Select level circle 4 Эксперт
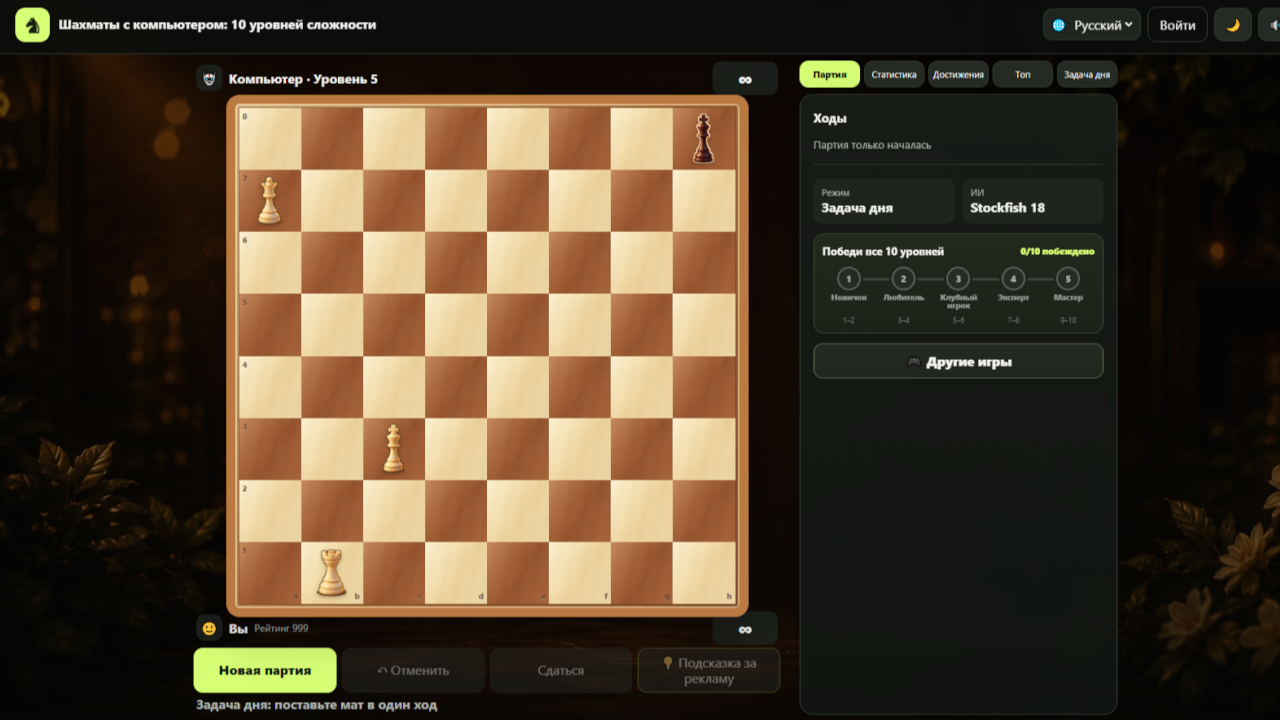1280x720 pixels. (x=1013, y=279)
